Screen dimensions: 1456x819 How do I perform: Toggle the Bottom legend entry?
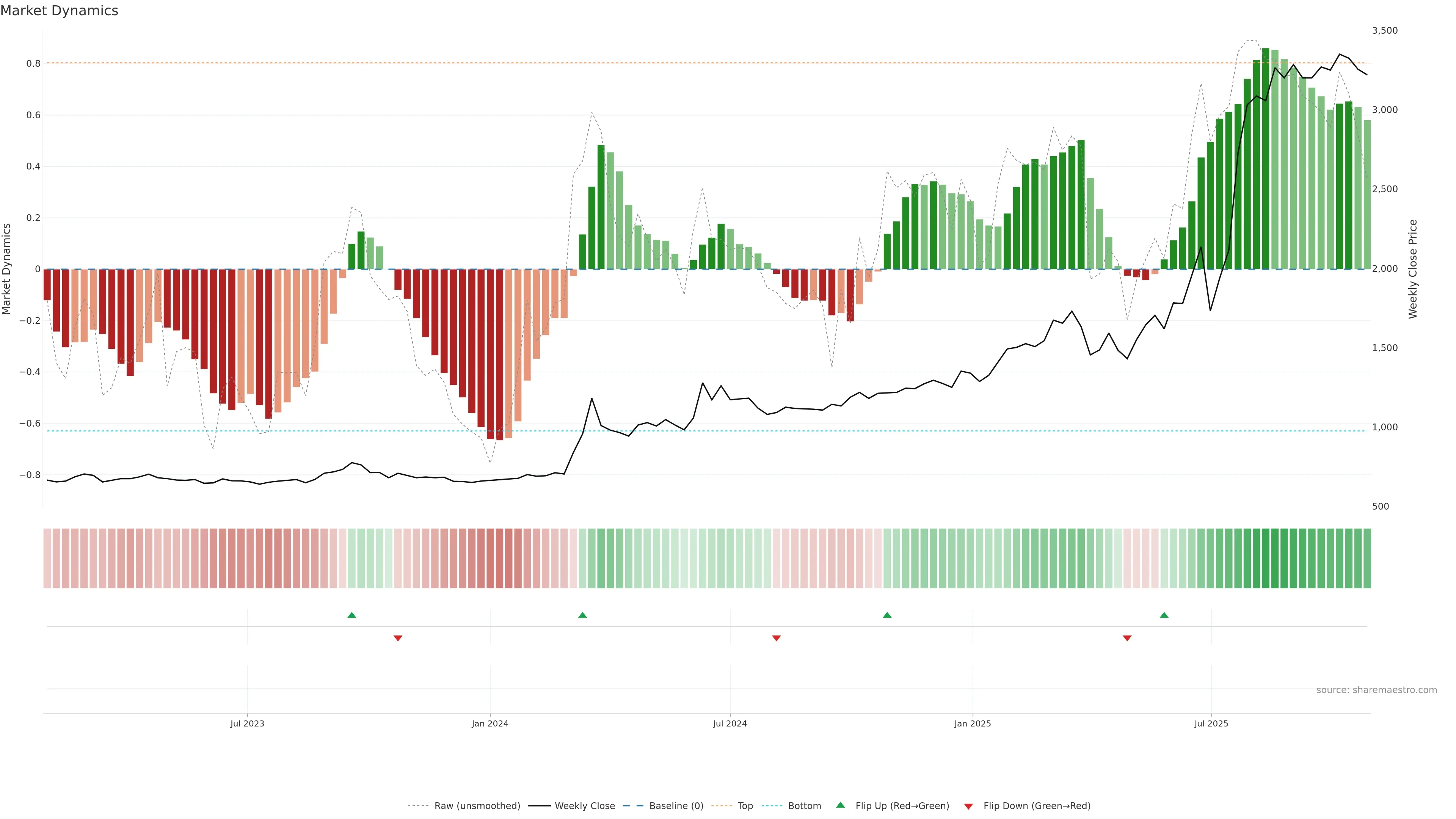coord(804,806)
